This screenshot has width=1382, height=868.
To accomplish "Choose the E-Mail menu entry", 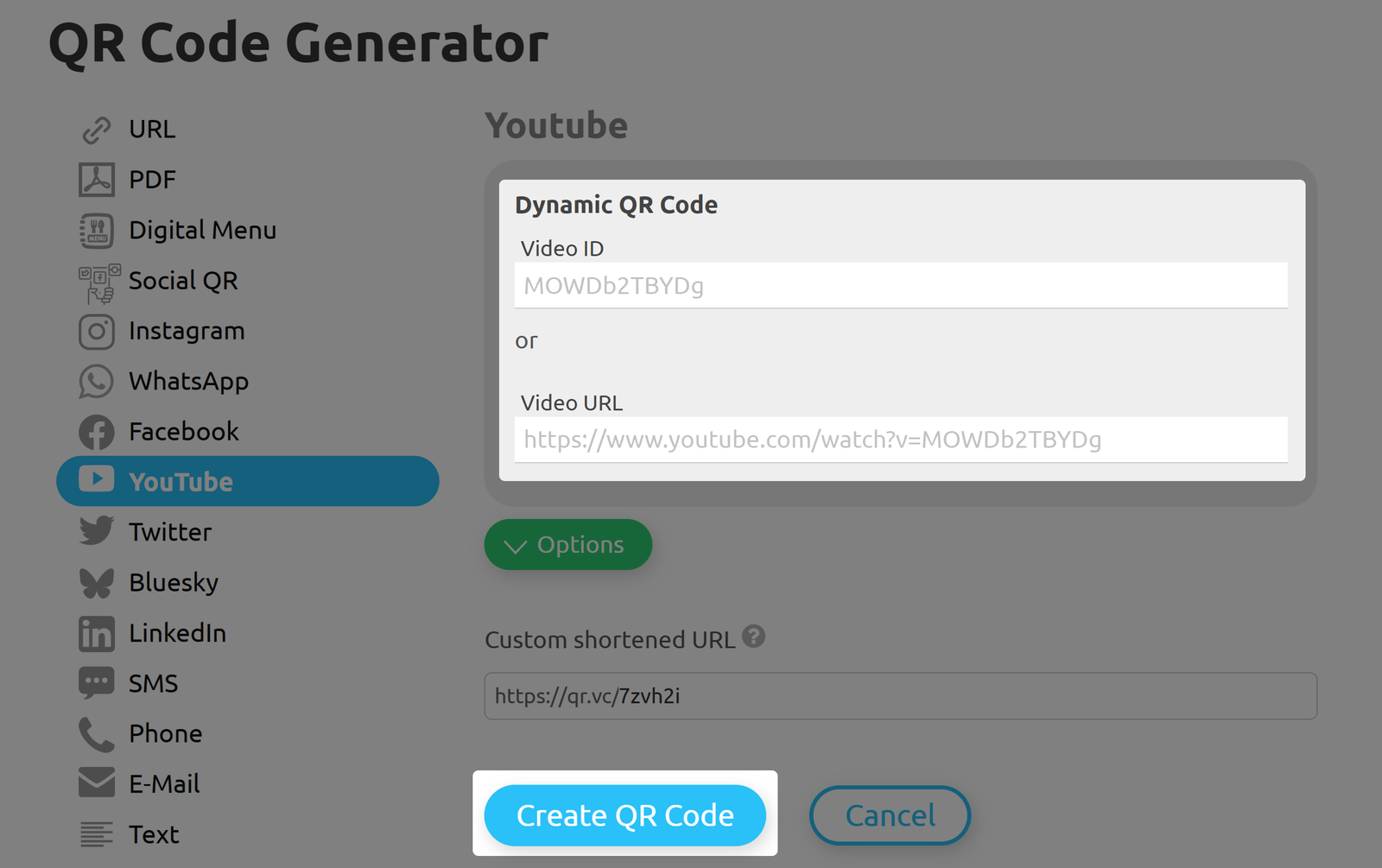I will click(x=164, y=783).
